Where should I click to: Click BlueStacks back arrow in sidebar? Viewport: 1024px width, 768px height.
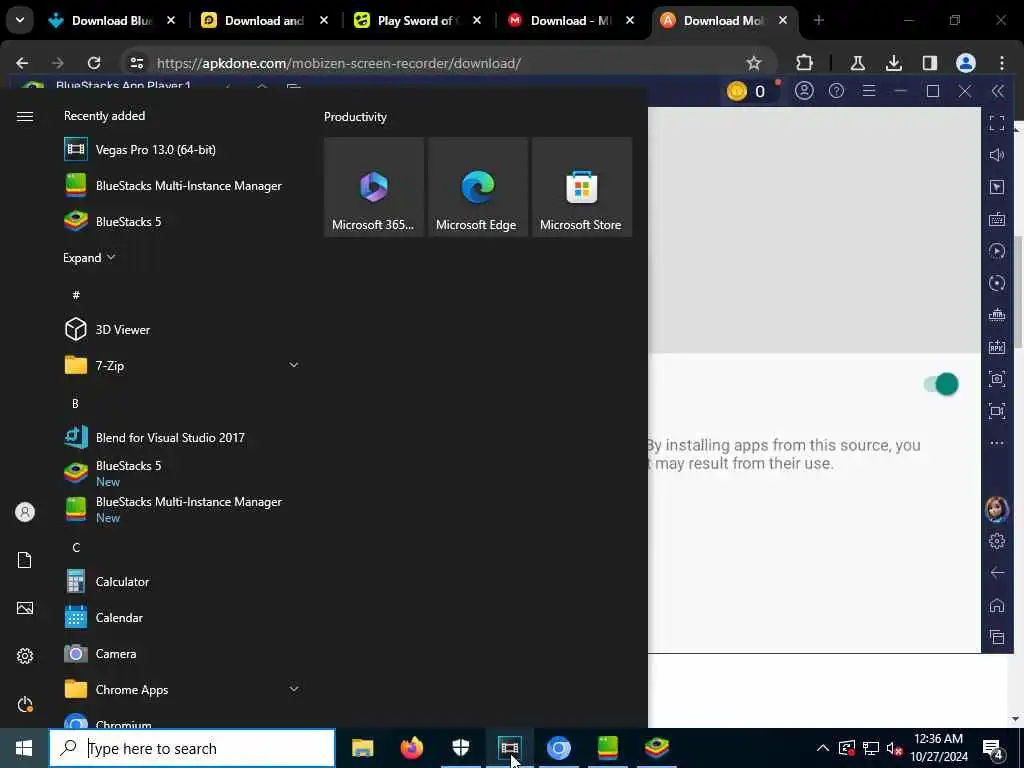coord(997,573)
